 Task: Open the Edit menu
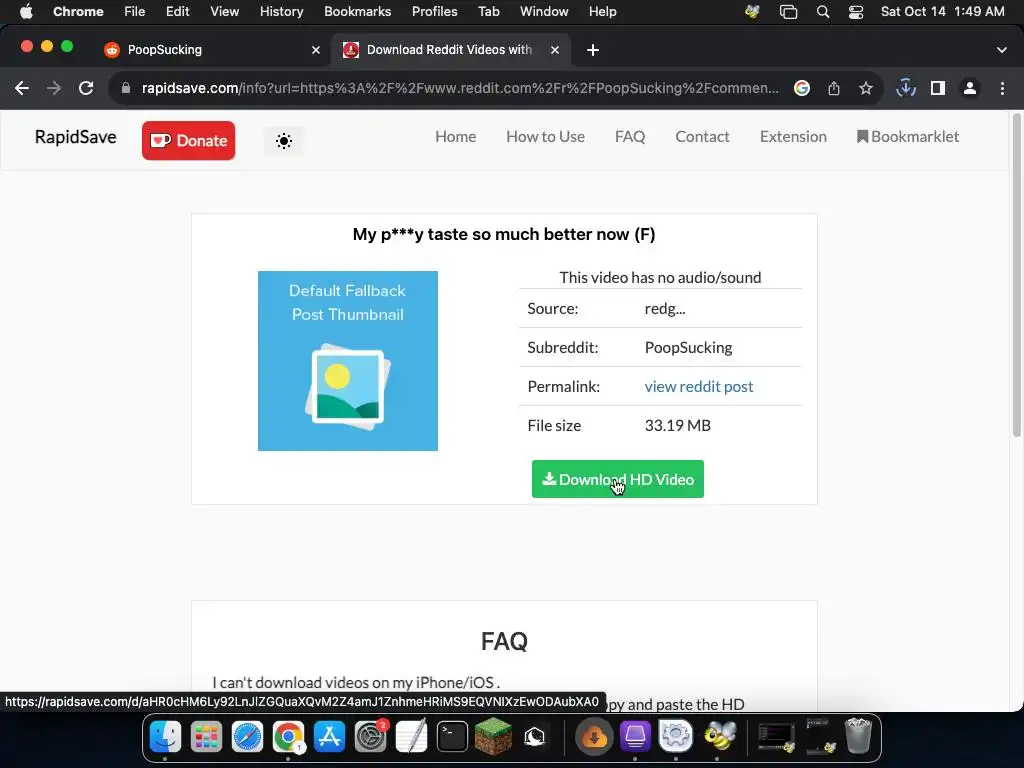click(177, 12)
